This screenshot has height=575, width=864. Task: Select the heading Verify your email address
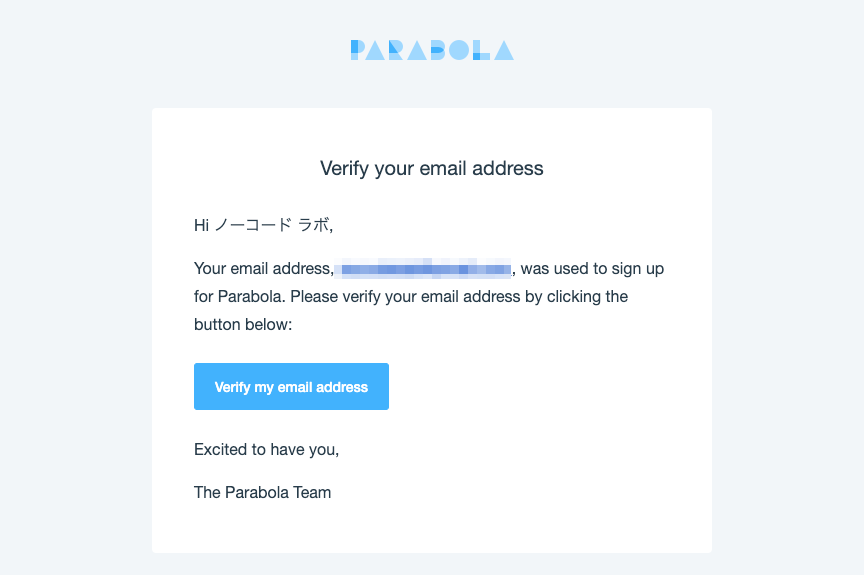click(431, 168)
